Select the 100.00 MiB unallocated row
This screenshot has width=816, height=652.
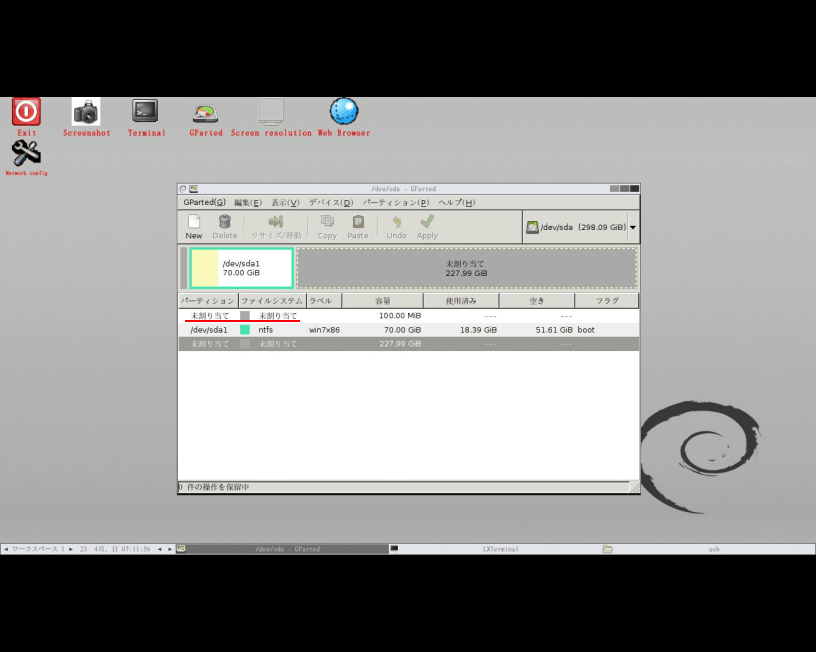[409, 316]
